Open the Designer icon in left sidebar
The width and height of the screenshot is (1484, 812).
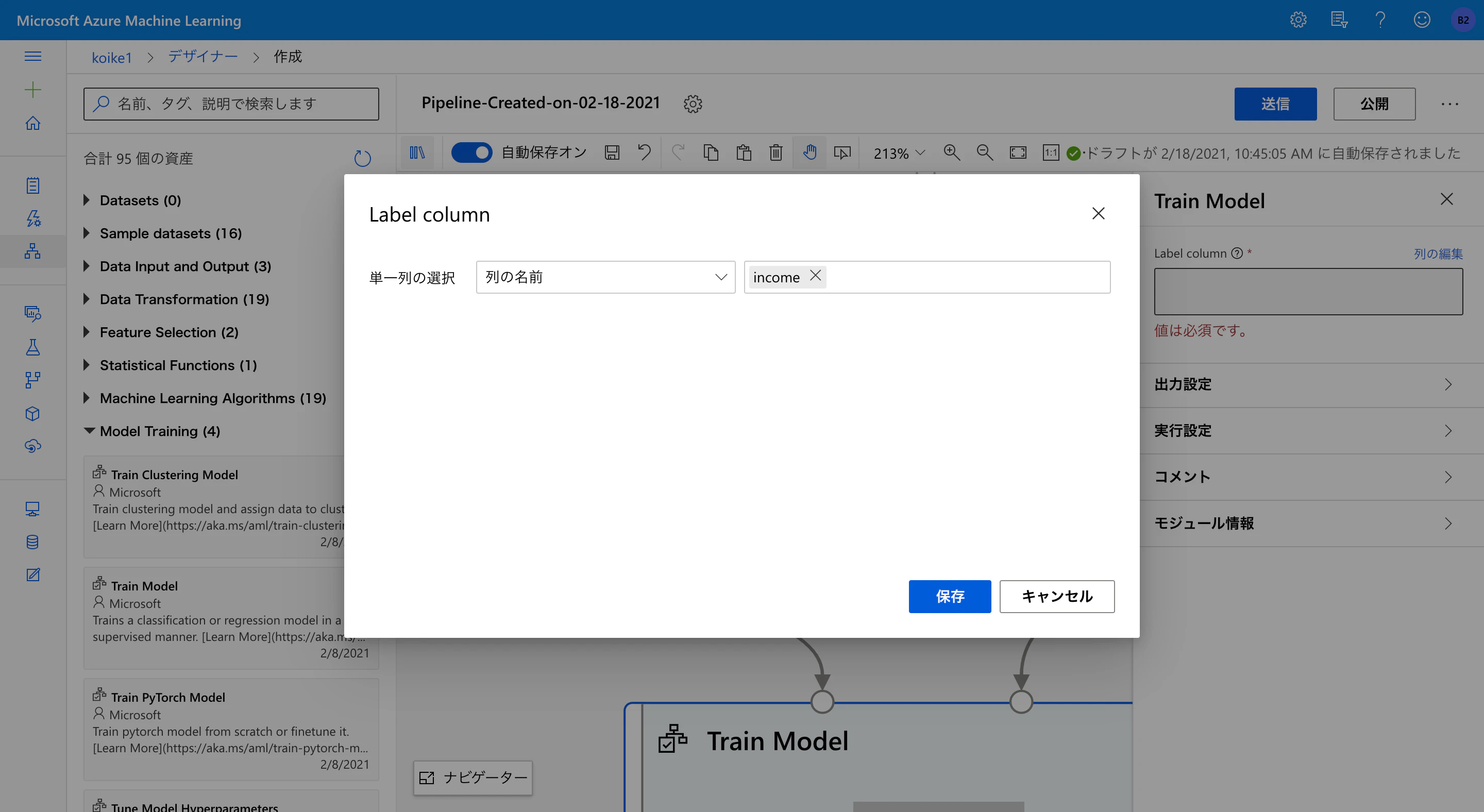click(33, 251)
